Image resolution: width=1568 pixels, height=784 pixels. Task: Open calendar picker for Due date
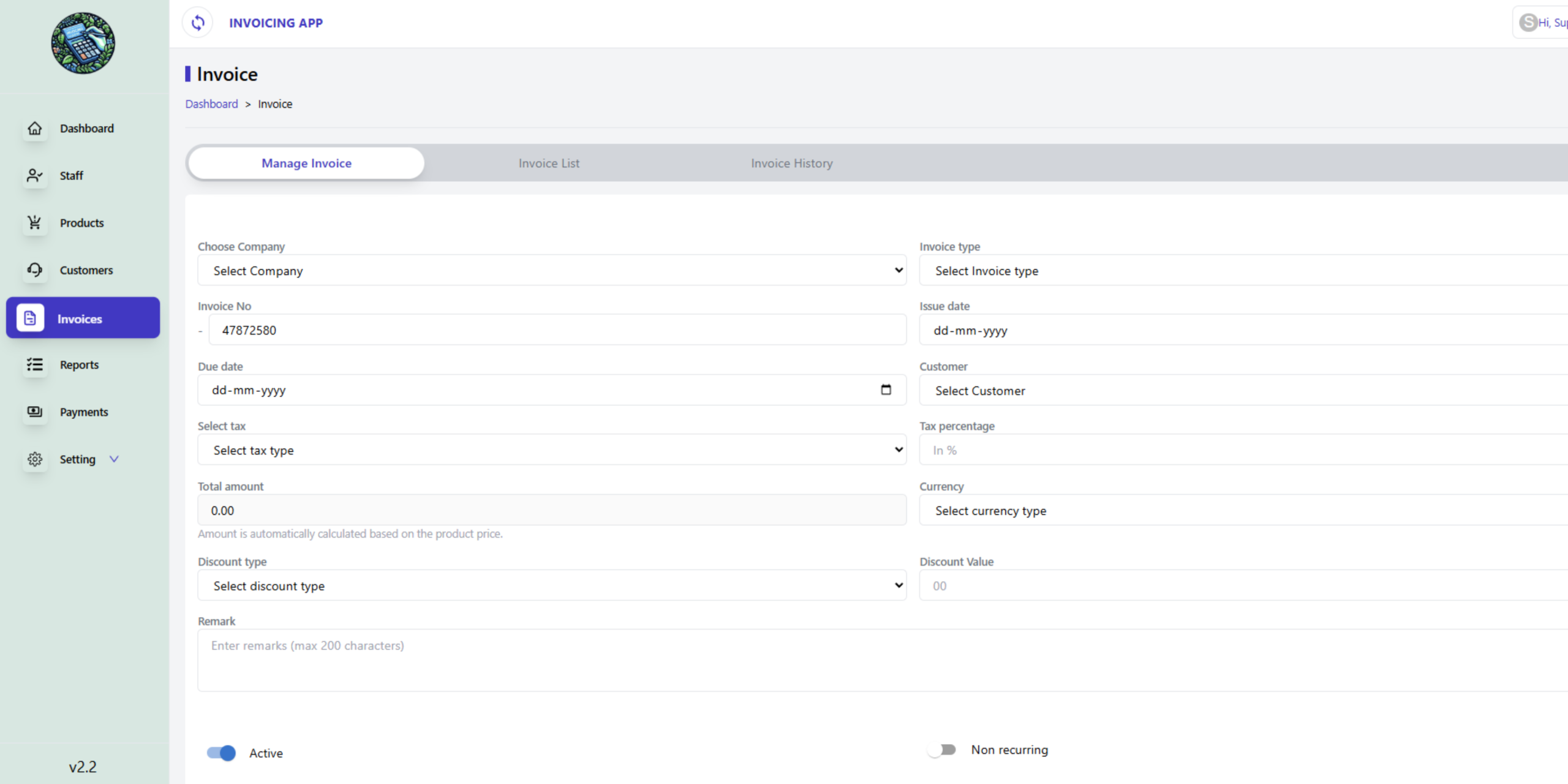tap(886, 390)
